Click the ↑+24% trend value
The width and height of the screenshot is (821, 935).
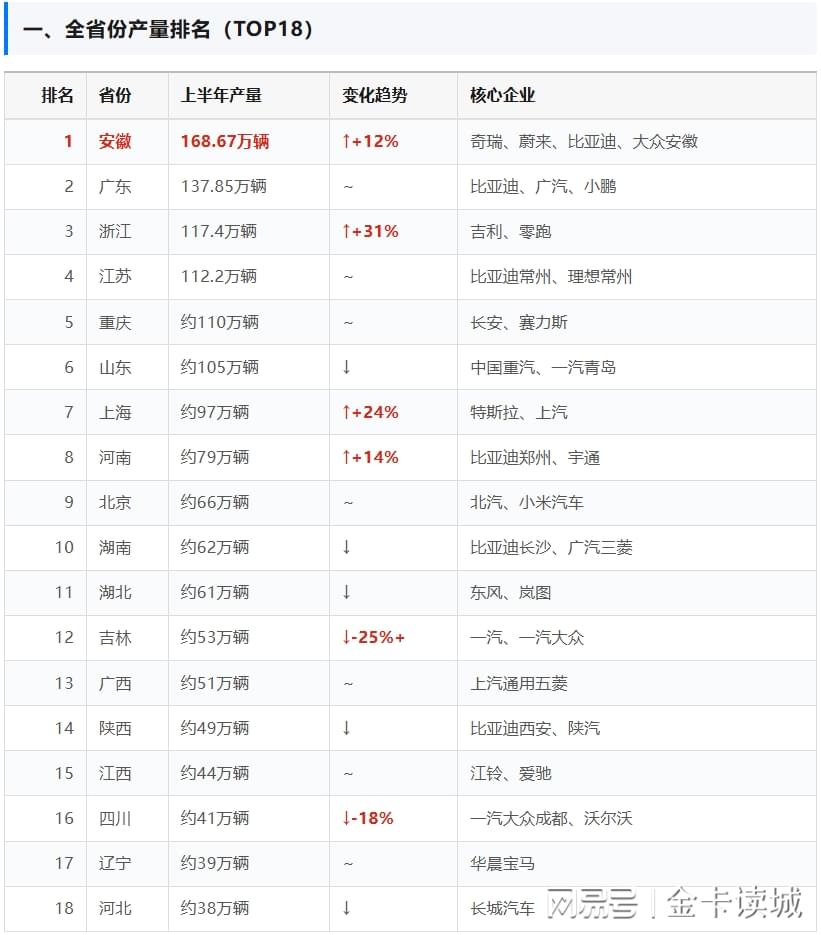(370, 412)
